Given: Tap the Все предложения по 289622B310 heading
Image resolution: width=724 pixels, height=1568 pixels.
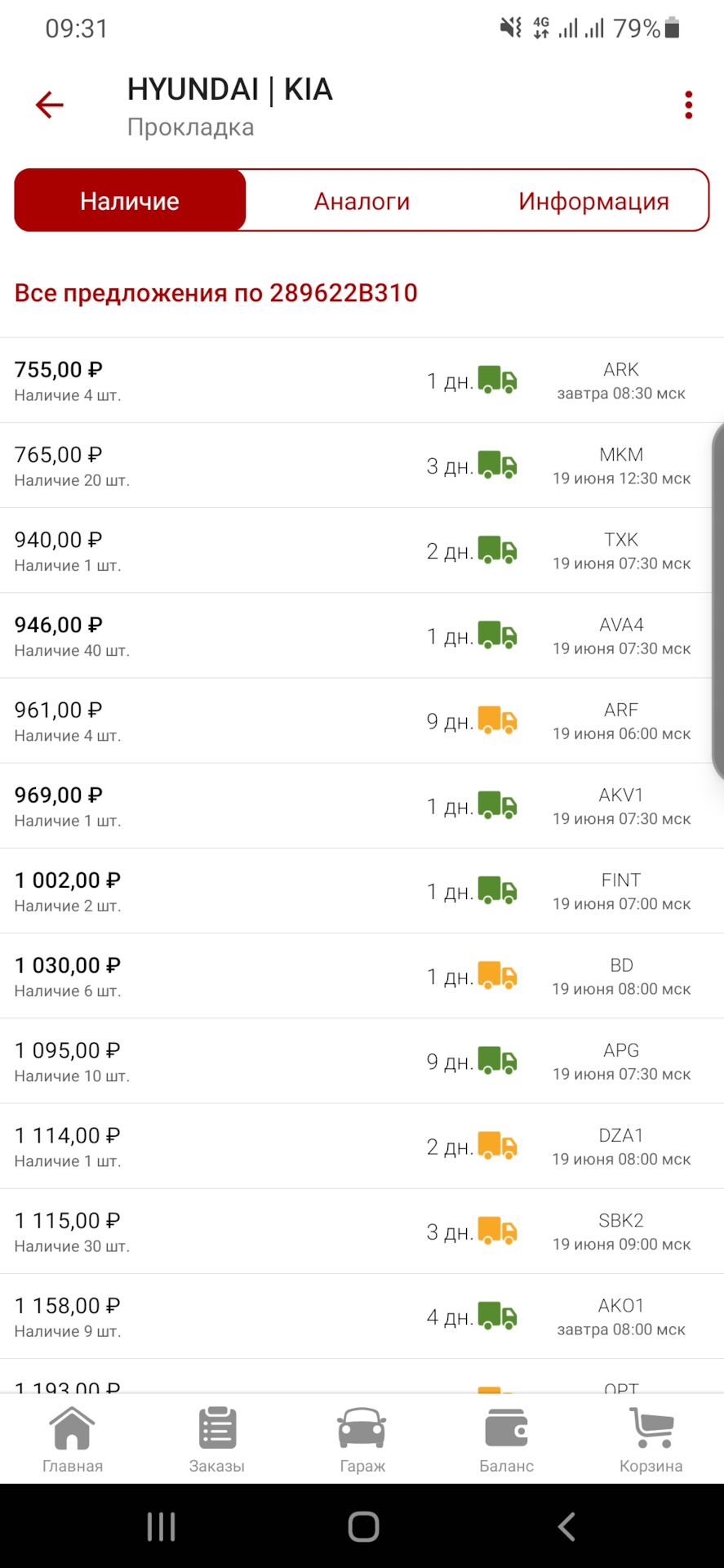Looking at the screenshot, I should pos(216,293).
